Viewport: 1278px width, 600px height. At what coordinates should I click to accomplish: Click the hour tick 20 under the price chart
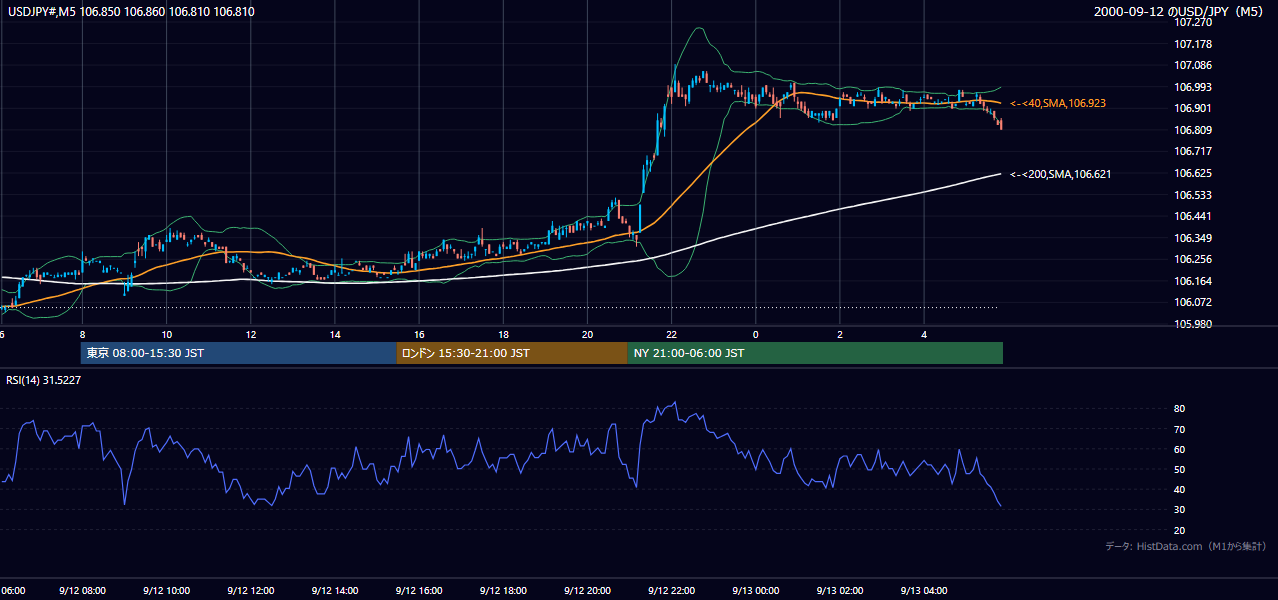coord(587,334)
